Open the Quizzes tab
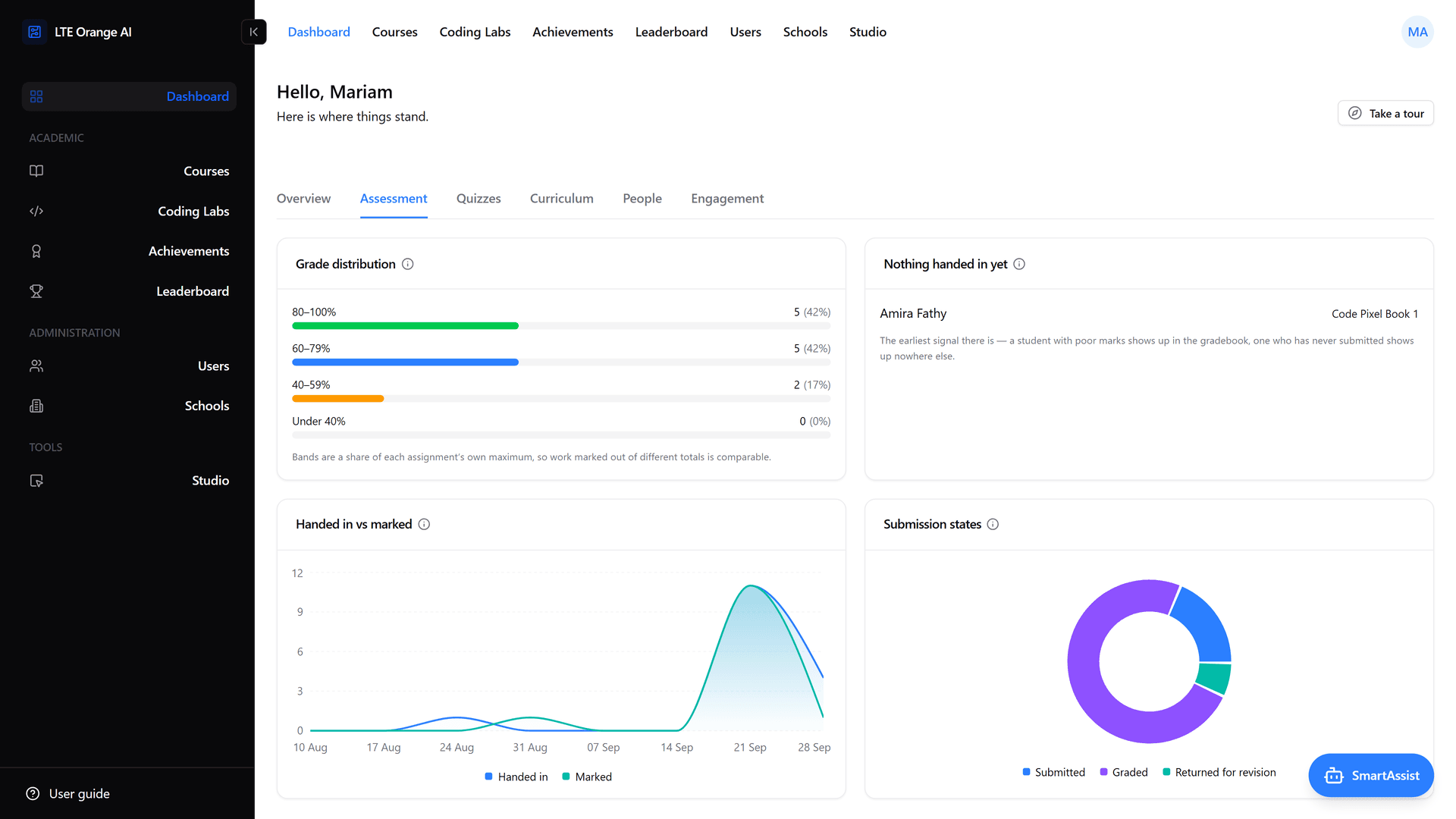This screenshot has height=819, width=1456. (479, 199)
